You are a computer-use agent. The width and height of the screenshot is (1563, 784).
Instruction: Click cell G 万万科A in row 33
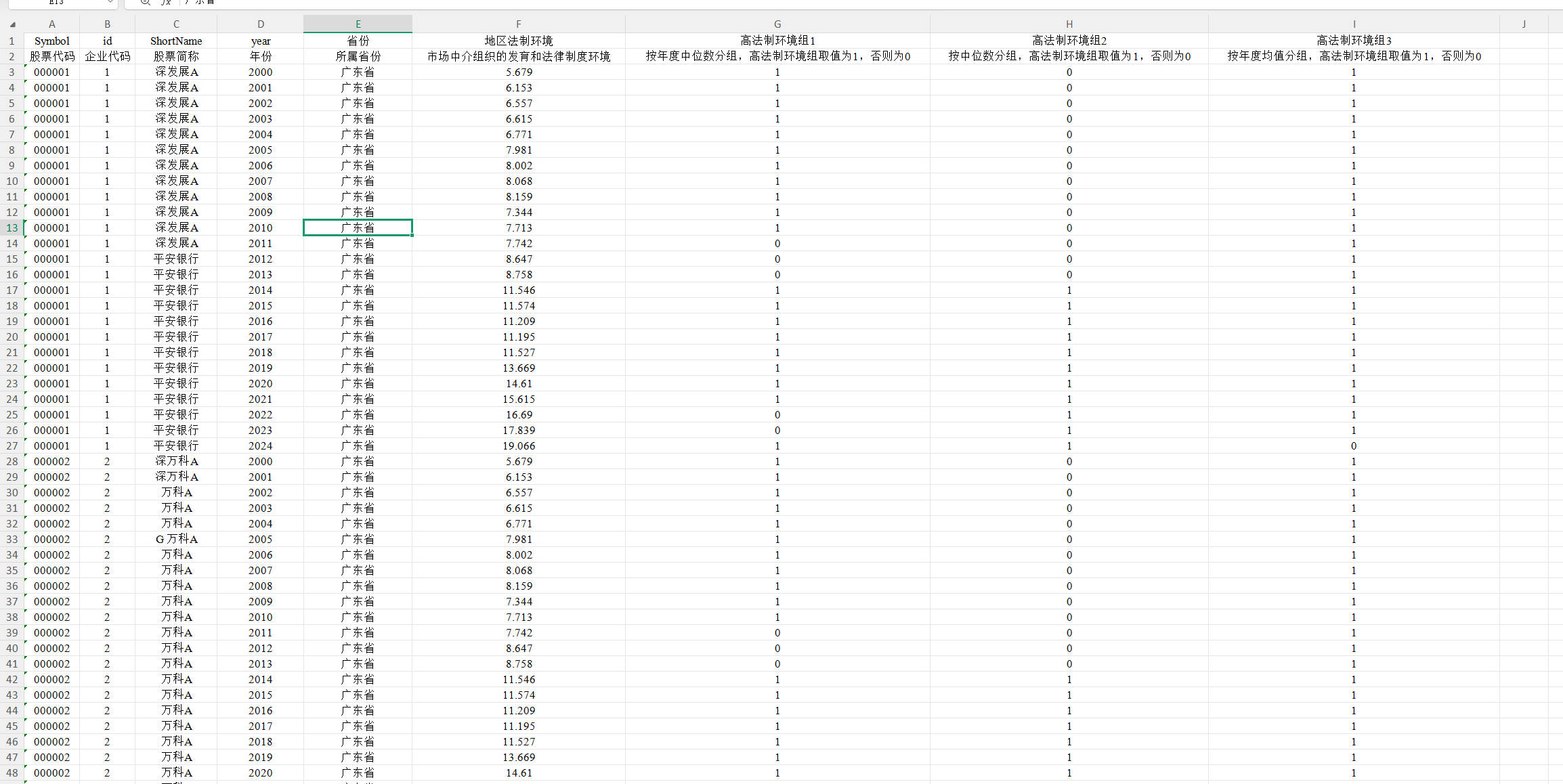[176, 540]
